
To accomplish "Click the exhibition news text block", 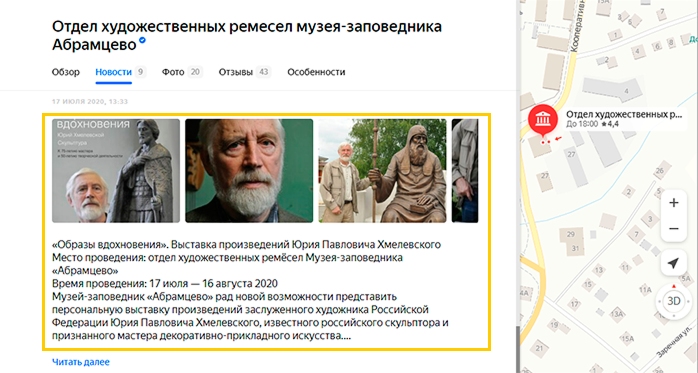I will 250,290.
